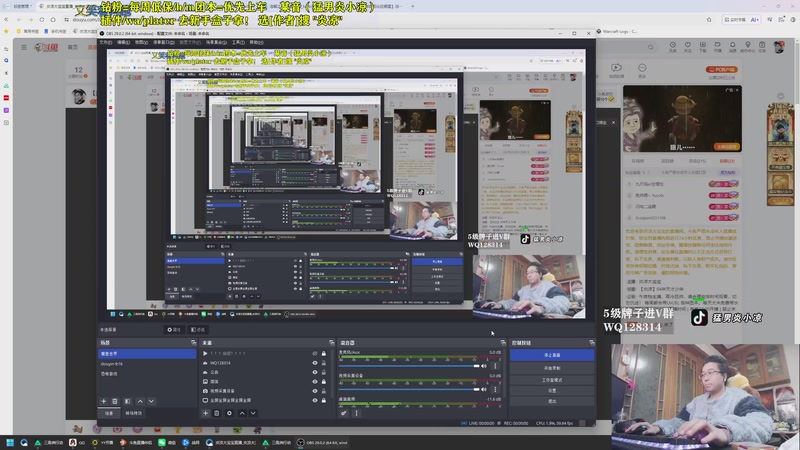Open OBS File menu (文件)
Image resolution: width=800 pixels, height=450 pixels.
pos(105,42)
